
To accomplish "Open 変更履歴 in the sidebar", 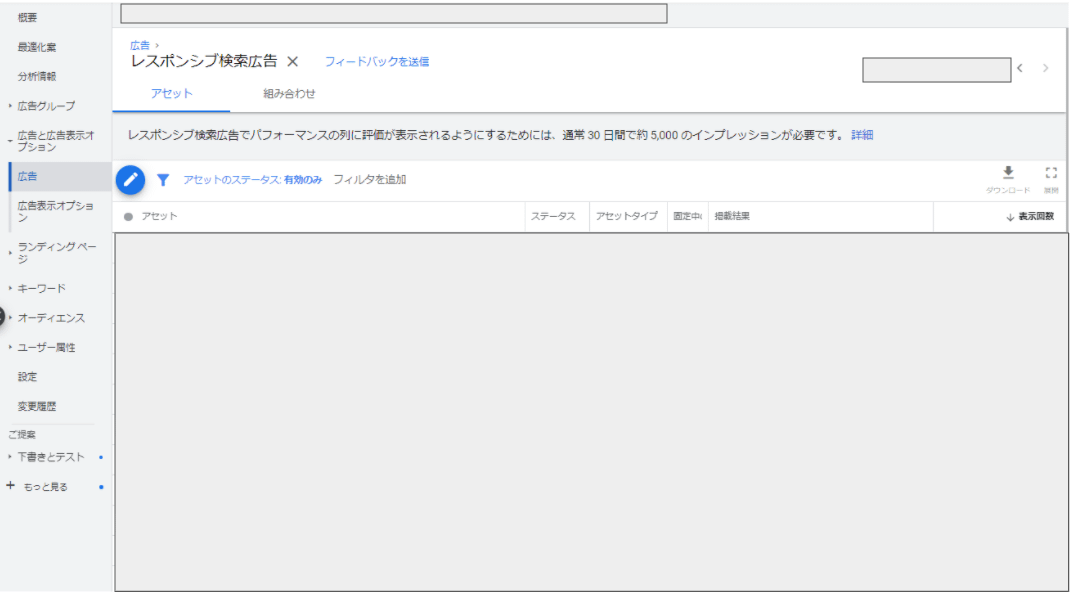I will tap(35, 406).
